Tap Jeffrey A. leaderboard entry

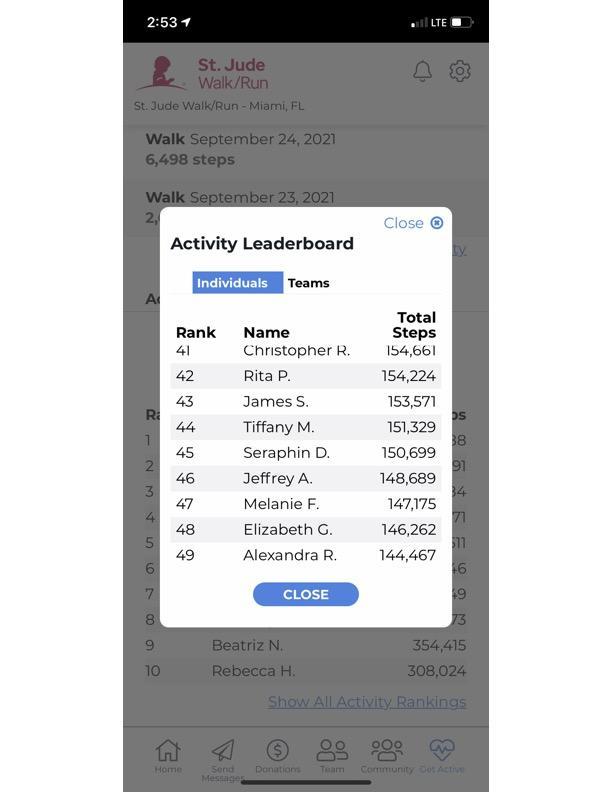305,478
